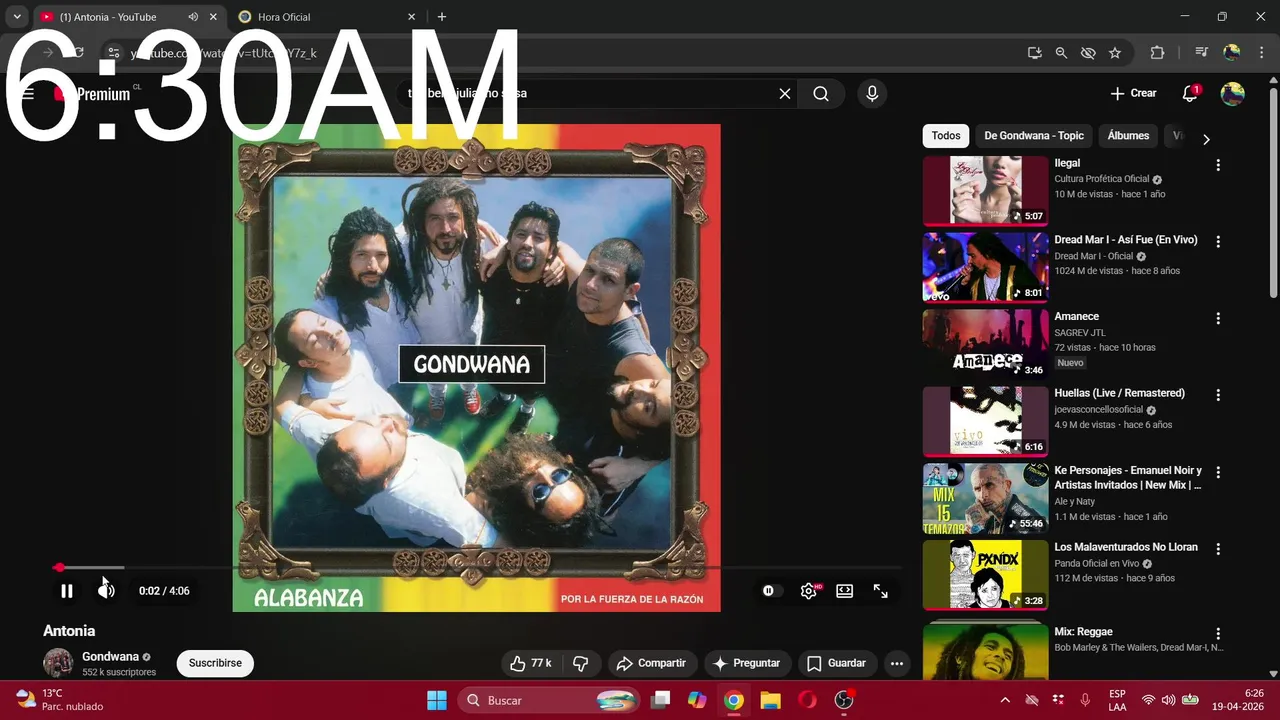Like the video with 77 k likes
The width and height of the screenshot is (1280, 720).
click(530, 663)
